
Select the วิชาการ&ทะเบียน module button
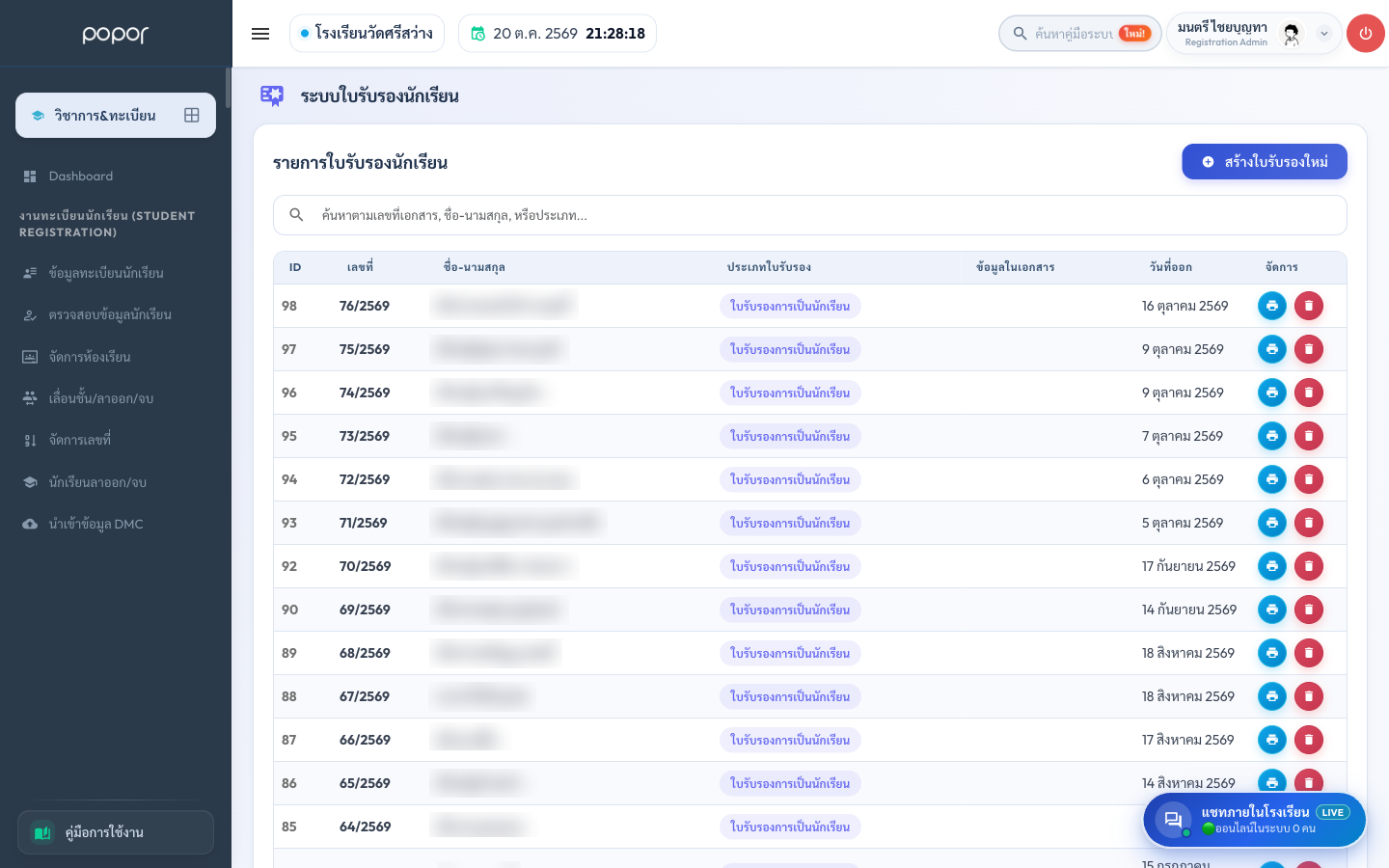(116, 115)
